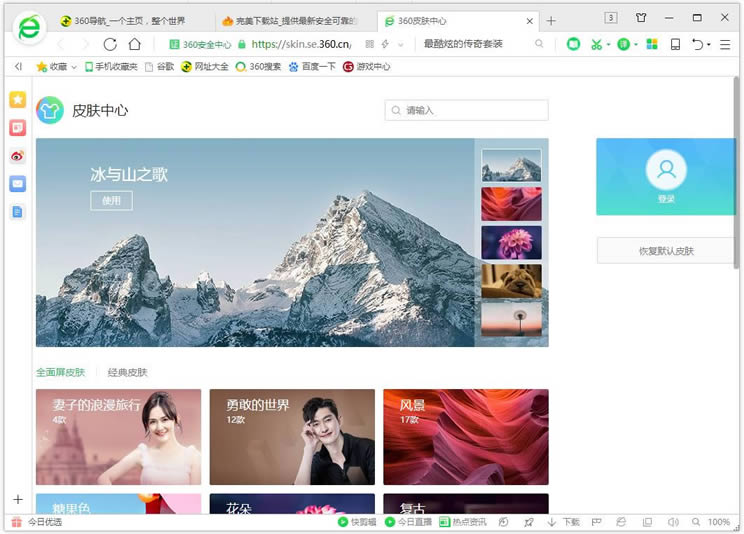Open the document icon in sidebar
The image size is (744, 534).
18,212
